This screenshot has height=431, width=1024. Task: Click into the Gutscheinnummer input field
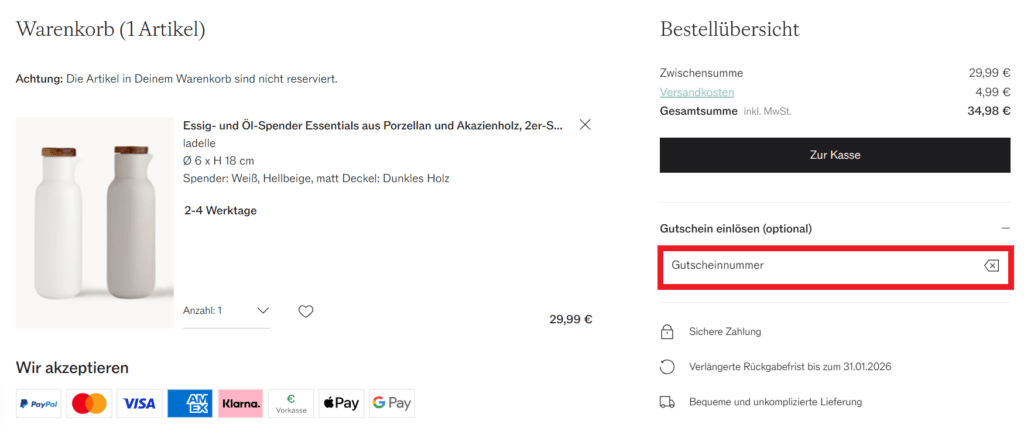pyautogui.click(x=815, y=265)
